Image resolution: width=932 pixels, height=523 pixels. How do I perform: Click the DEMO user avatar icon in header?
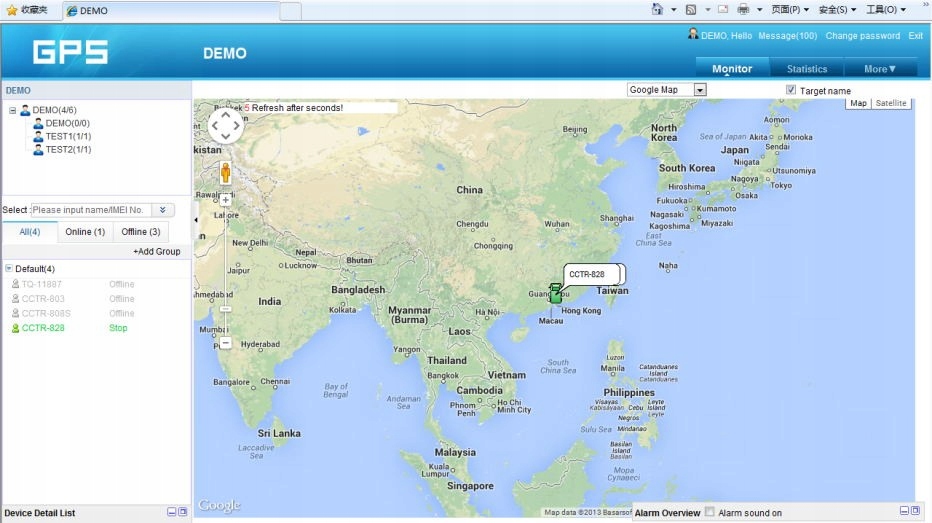[693, 34]
